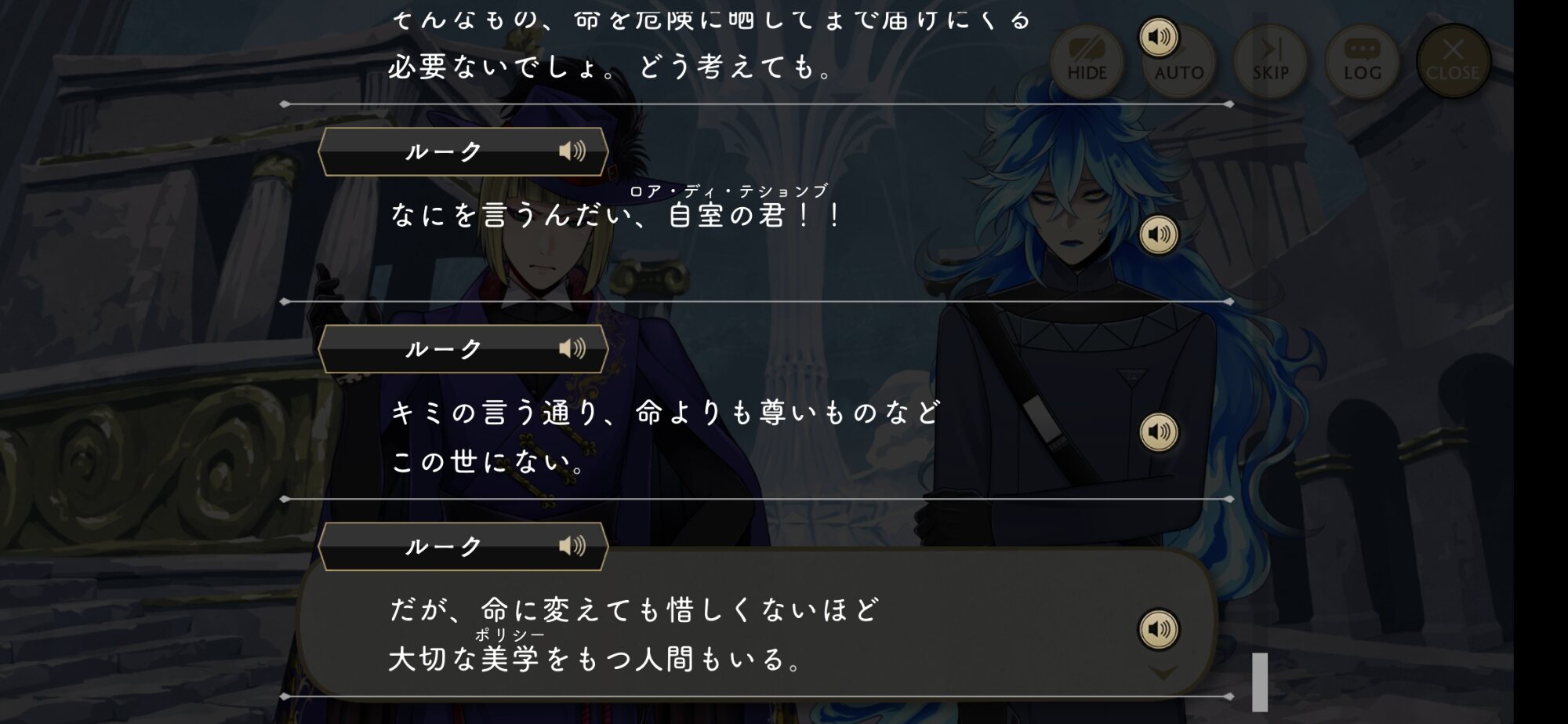Image resolution: width=1568 pixels, height=724 pixels.
Task: Select the second ルーク name plate
Action: (463, 349)
